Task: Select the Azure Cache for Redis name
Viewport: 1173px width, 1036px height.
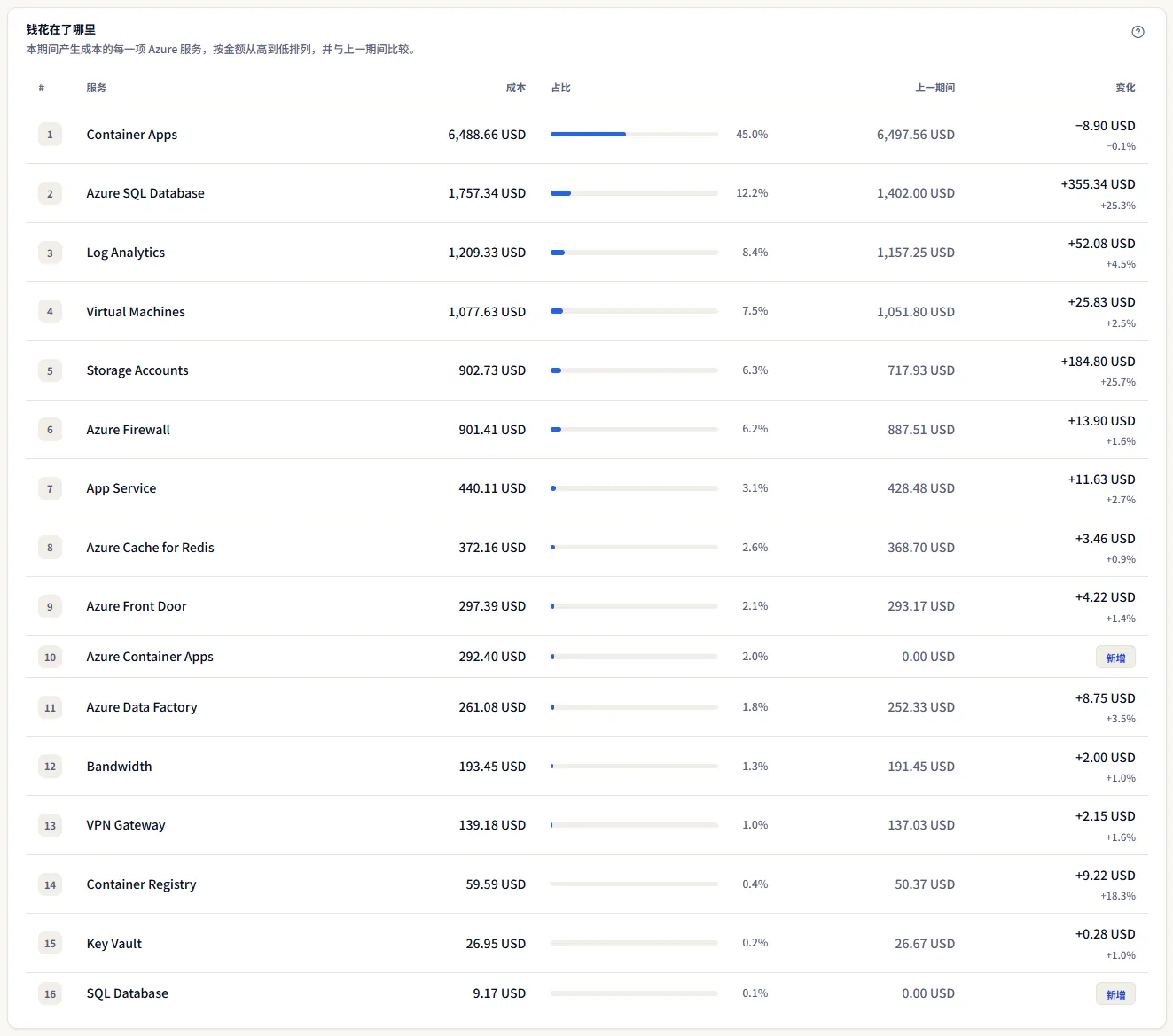Action: click(x=150, y=548)
